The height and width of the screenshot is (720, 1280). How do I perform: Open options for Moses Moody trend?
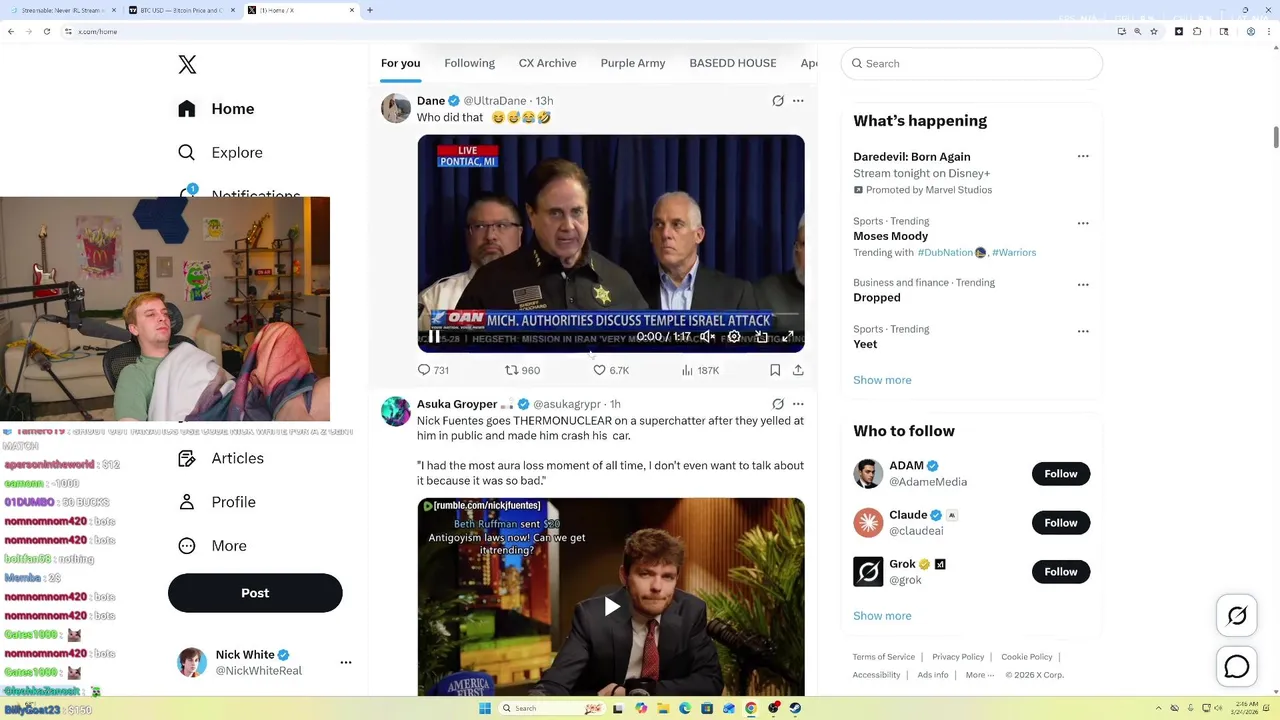(1083, 223)
